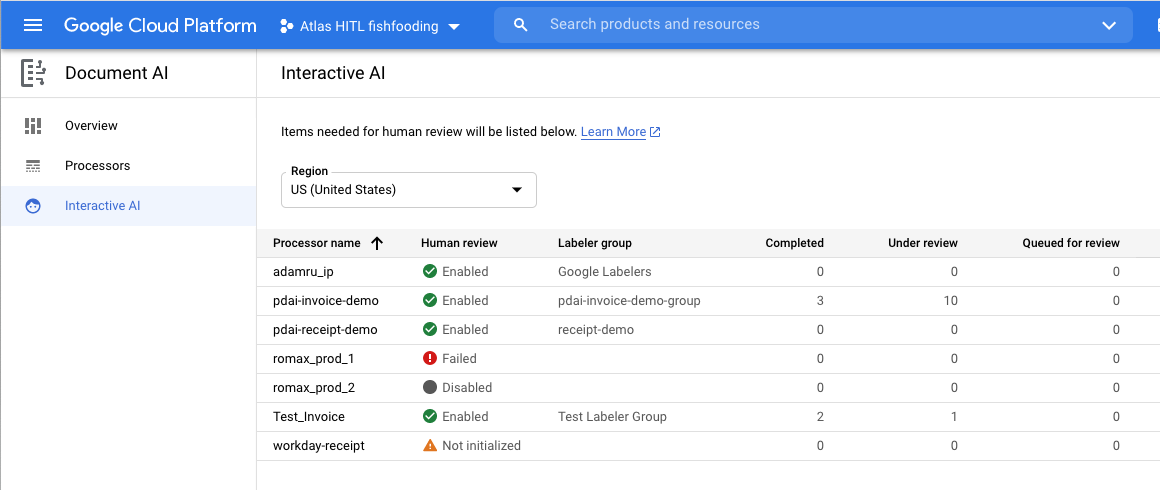Image resolution: width=1160 pixels, height=490 pixels.
Task: Click the grey Disabled status icon
Action: 430,388
